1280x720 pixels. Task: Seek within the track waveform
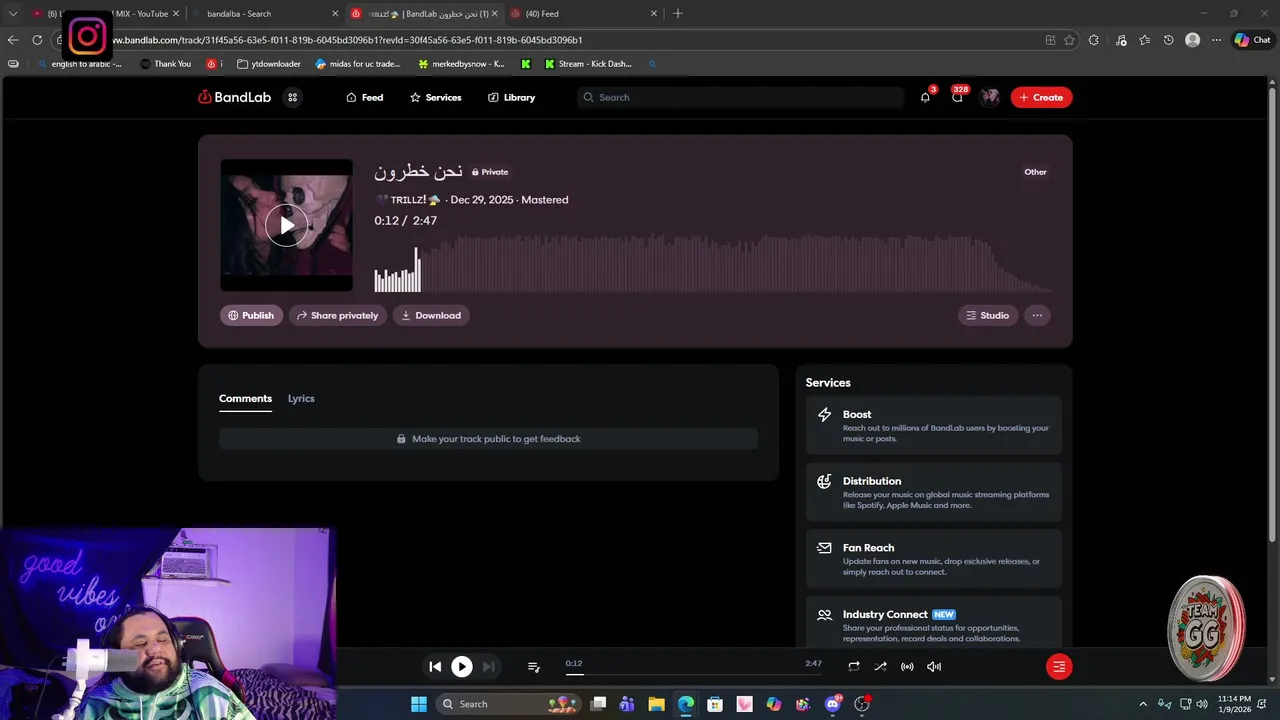(x=712, y=263)
